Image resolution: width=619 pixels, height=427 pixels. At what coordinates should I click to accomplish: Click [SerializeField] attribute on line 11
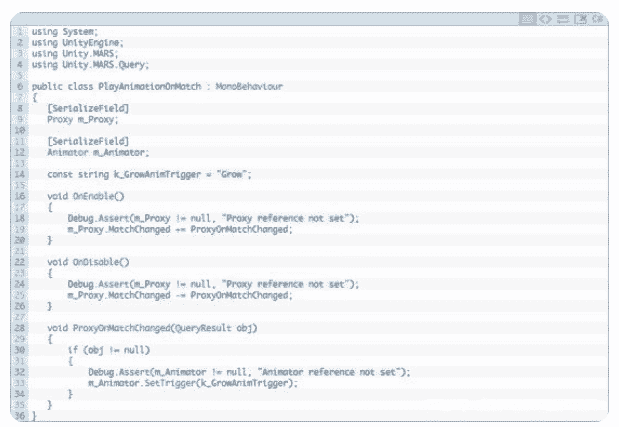click(88, 142)
